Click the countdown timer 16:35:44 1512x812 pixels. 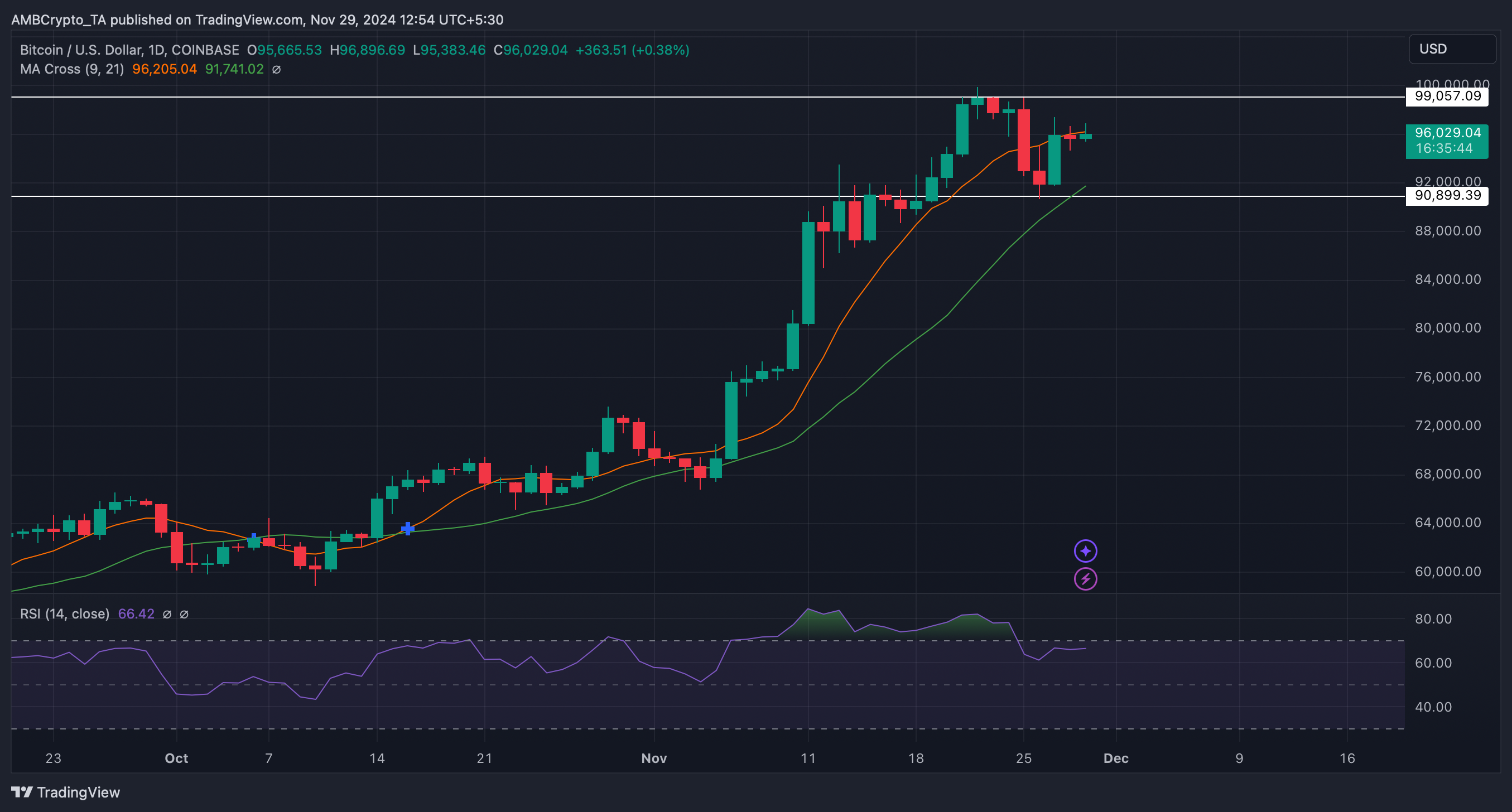1443,148
